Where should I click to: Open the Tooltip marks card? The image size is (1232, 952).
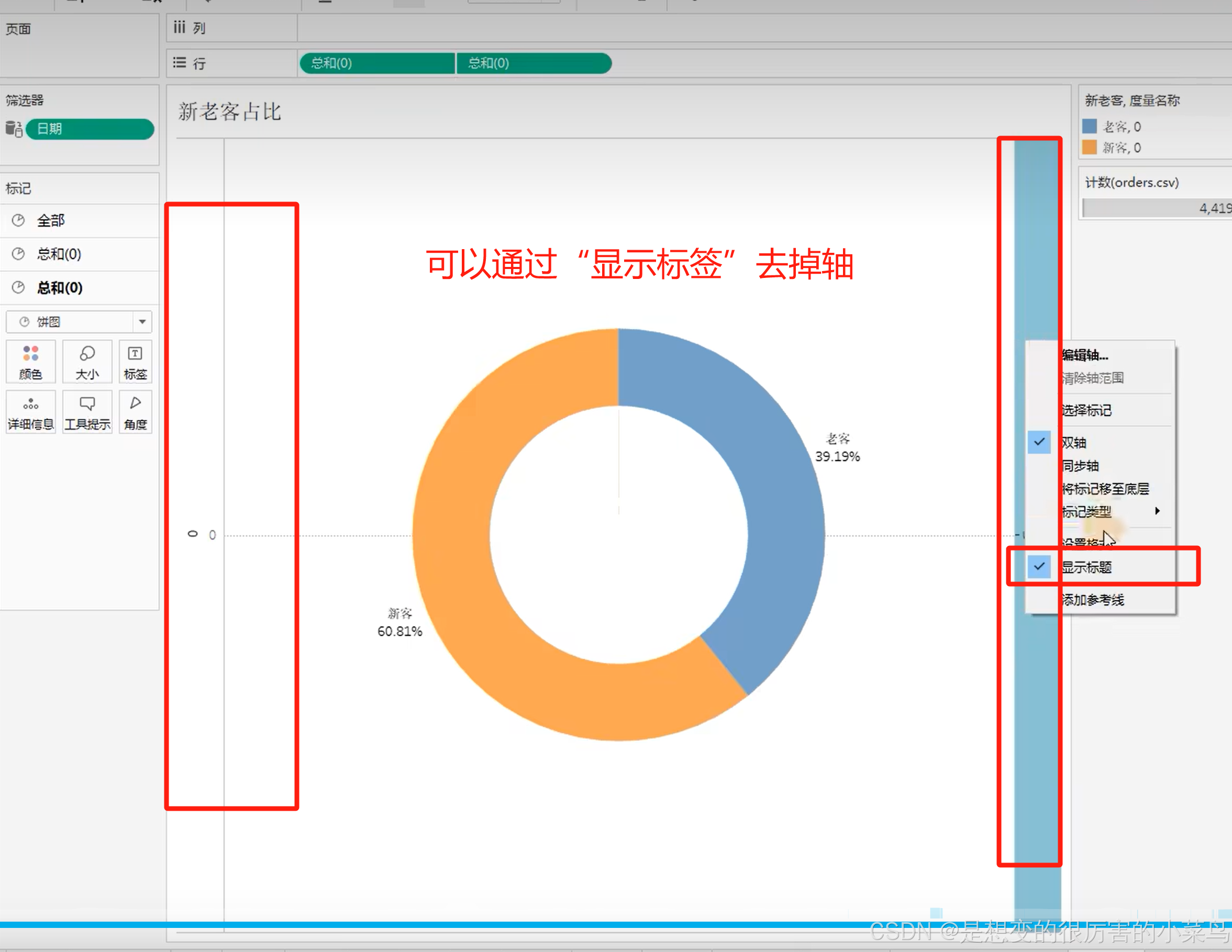point(87,412)
